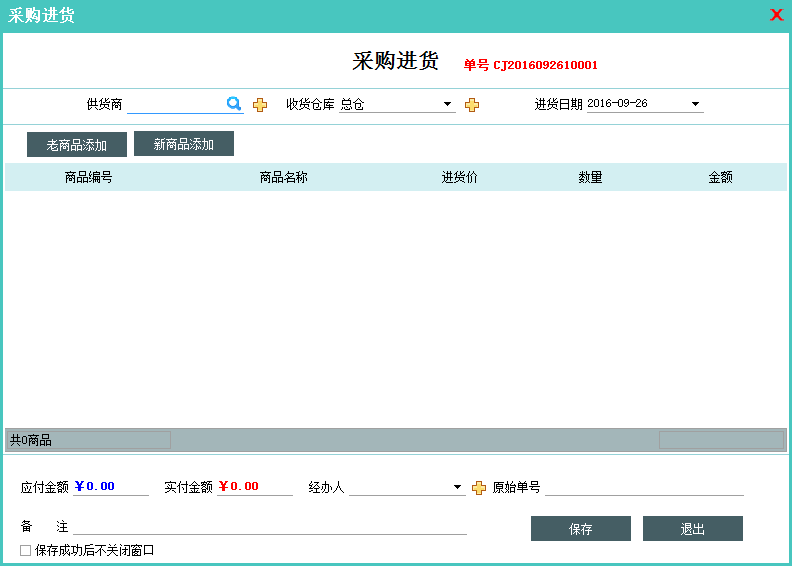Sort by 进货价 column header
This screenshot has height=566, width=792.
tap(460, 177)
